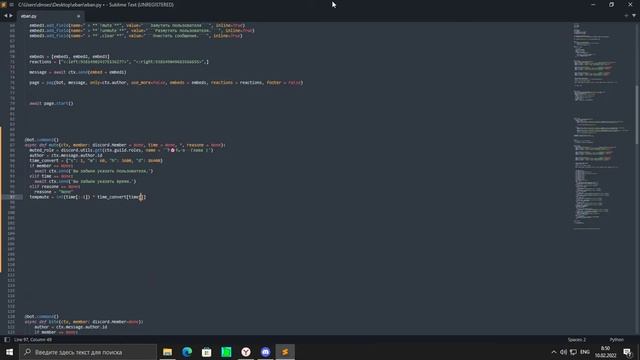Go to next tab with right arrow
640x360 pixels.
pos(11,16)
